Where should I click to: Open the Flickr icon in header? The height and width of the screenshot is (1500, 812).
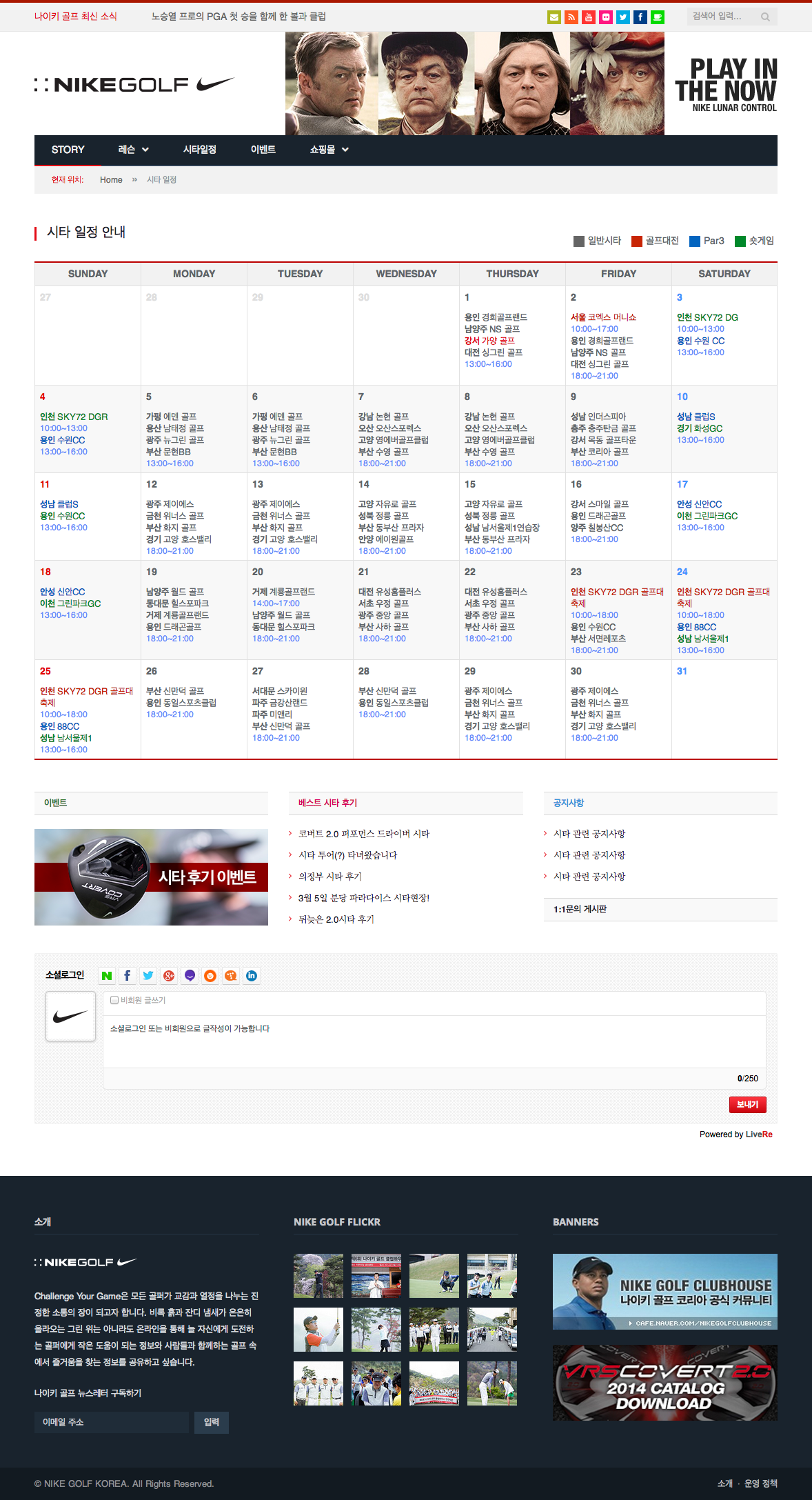(606, 17)
